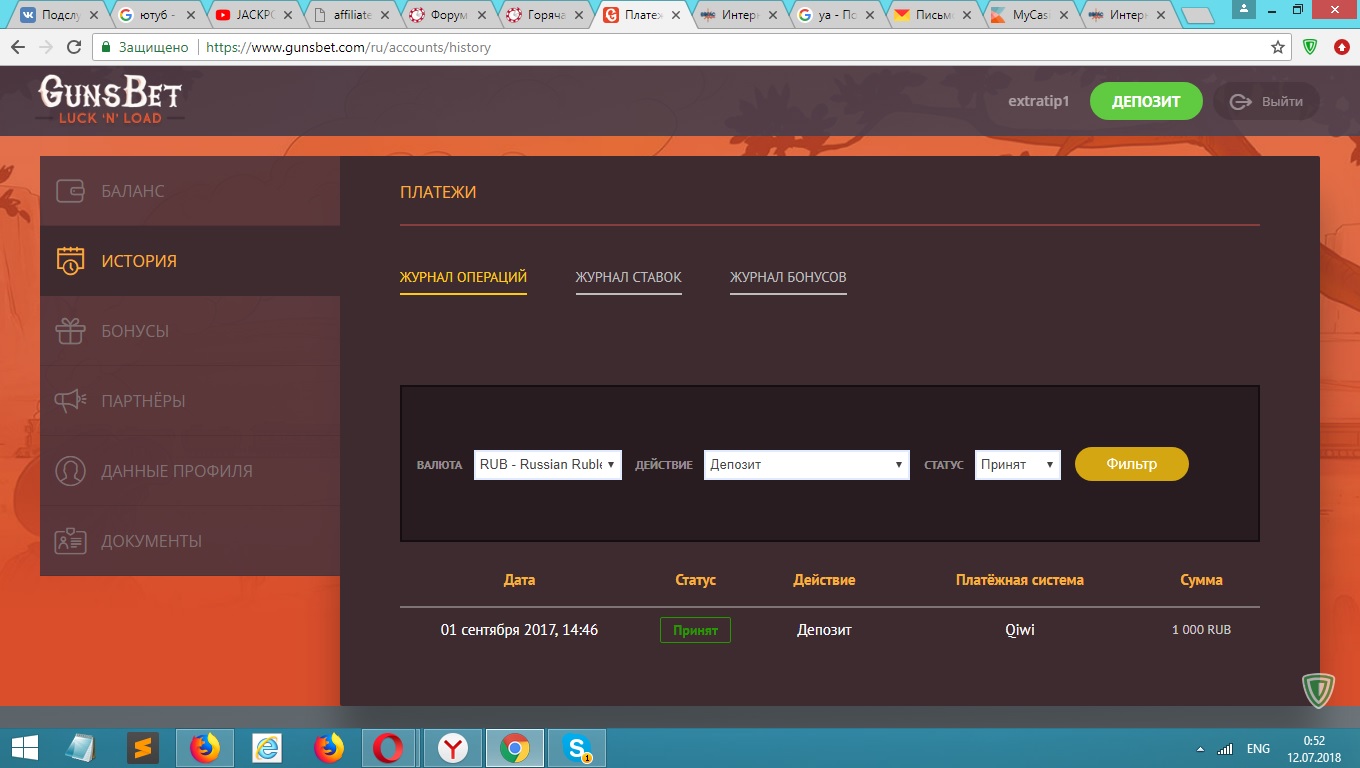This screenshot has width=1360, height=768.
Task: Open the Документы section in sidebar
Action: [x=190, y=541]
